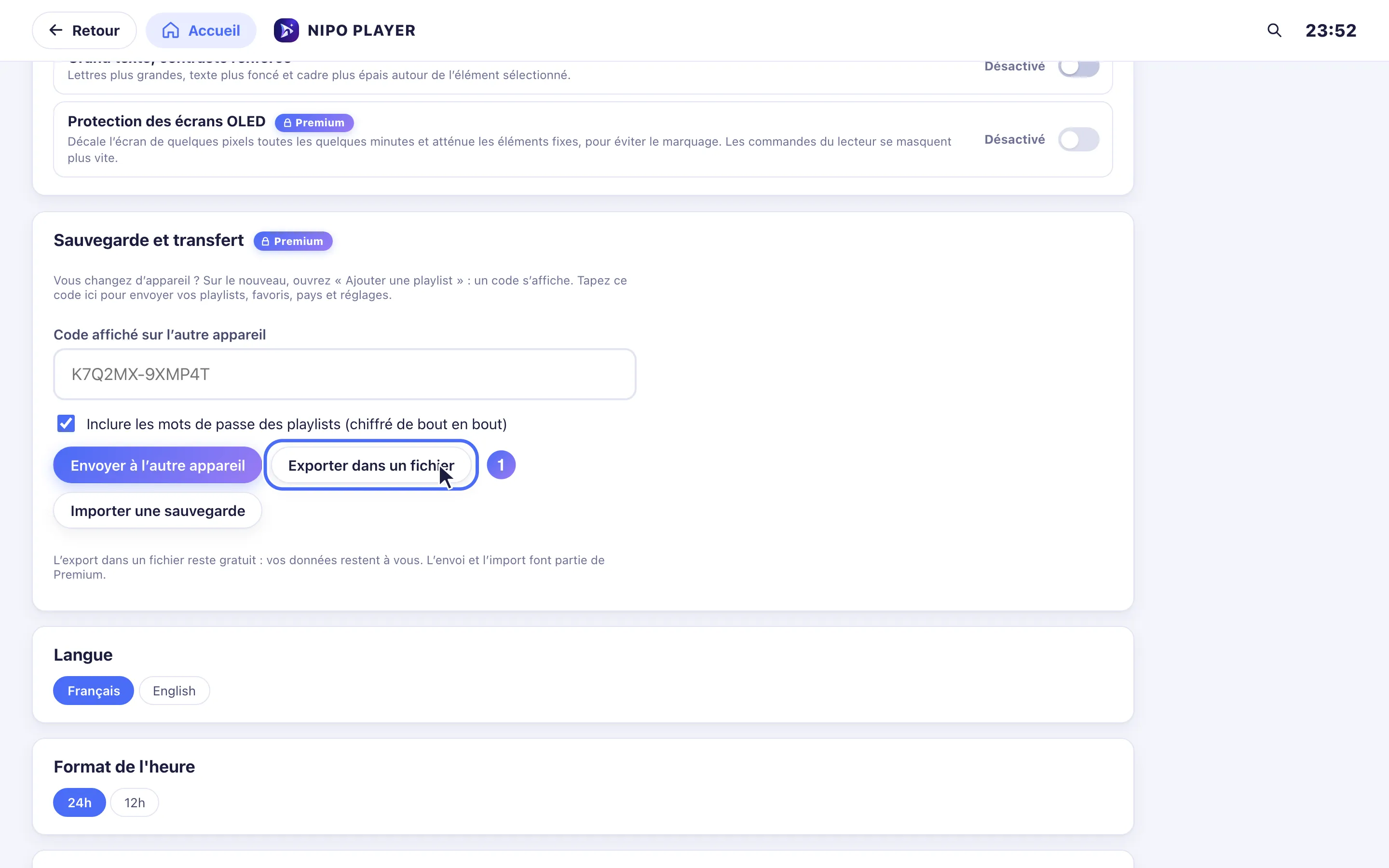Click Exporter dans un fichier
The width and height of the screenshot is (1389, 868).
point(371,465)
